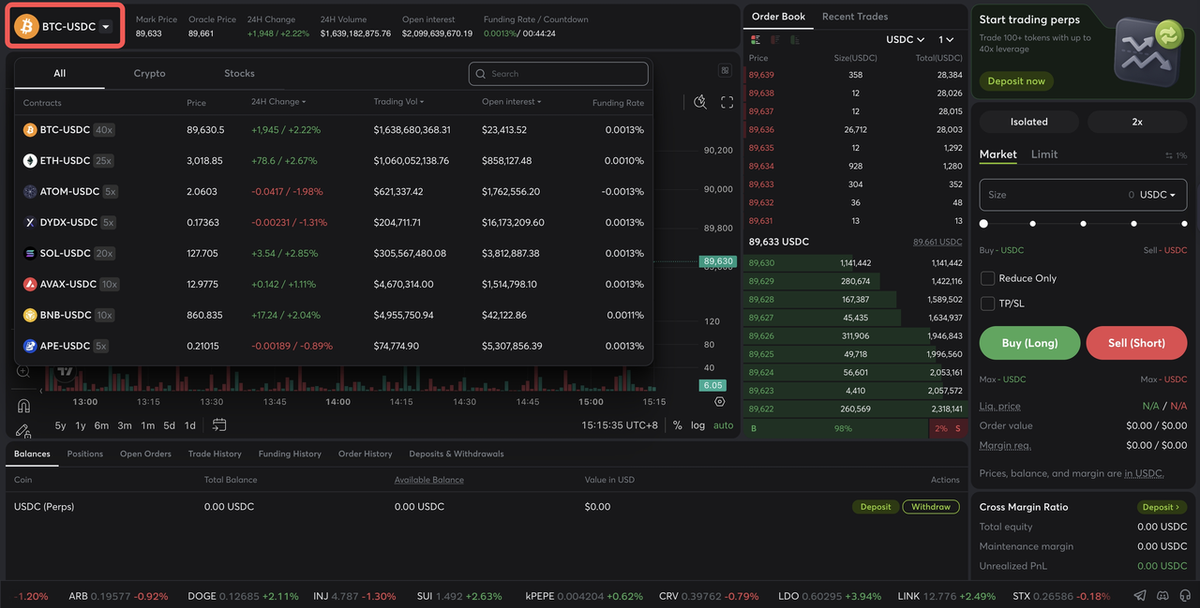
Task: Sort contracts by Trading Vol
Action: 399,102
